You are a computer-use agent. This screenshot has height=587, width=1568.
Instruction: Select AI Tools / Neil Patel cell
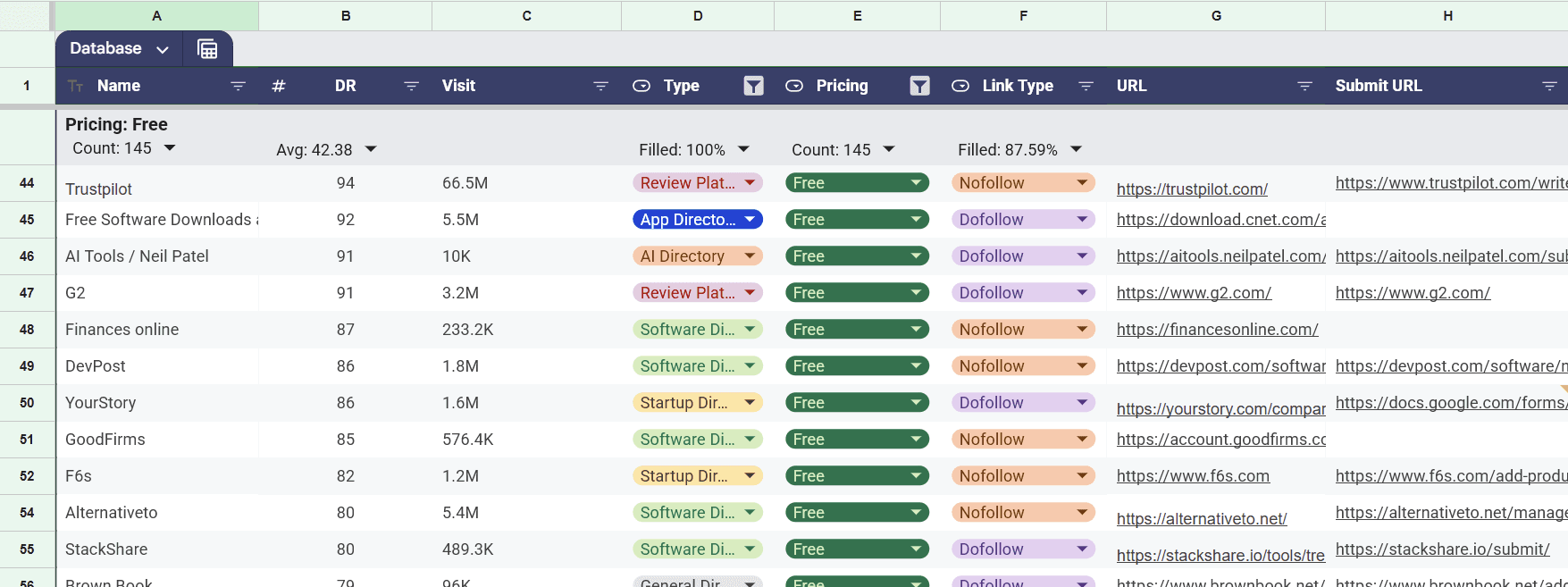[157, 256]
